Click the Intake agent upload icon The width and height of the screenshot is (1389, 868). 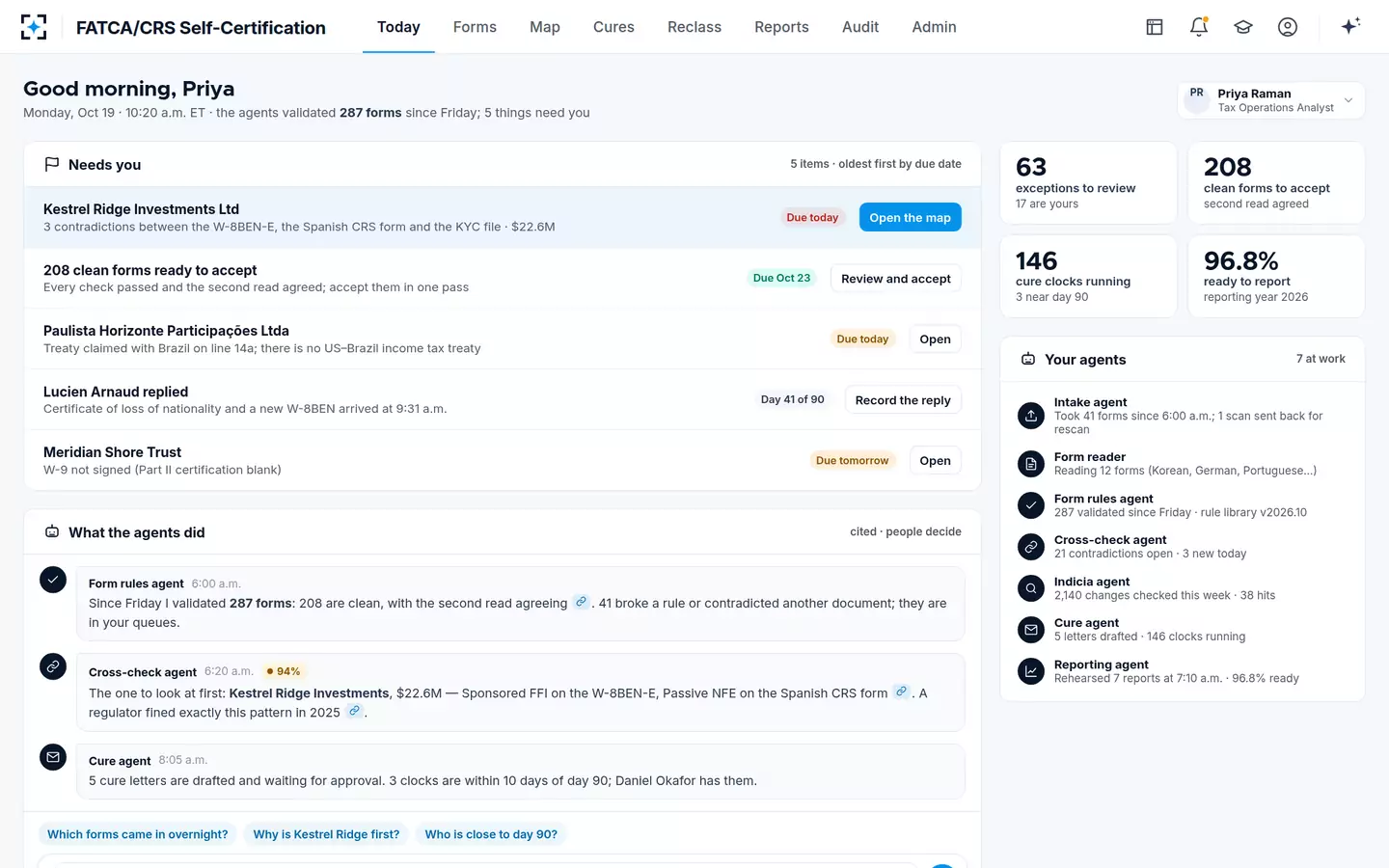pyautogui.click(x=1031, y=416)
